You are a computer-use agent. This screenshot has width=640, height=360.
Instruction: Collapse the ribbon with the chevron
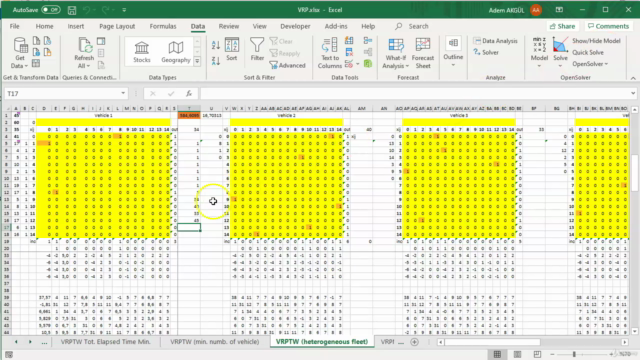point(633,78)
